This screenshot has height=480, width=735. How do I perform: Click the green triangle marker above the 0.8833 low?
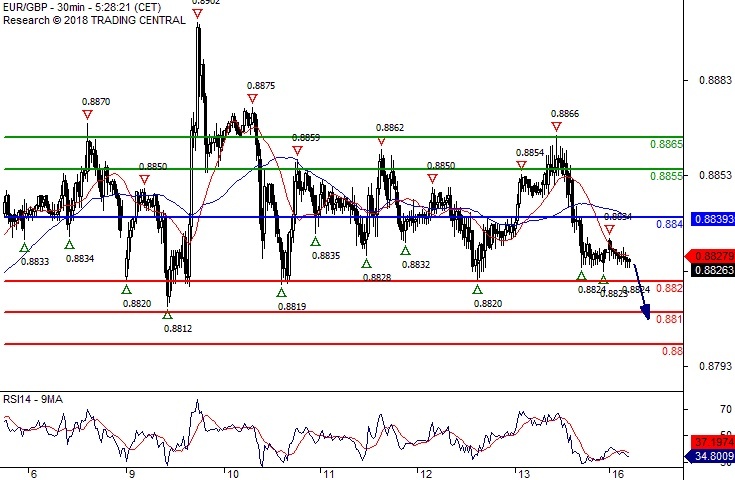coord(24,247)
